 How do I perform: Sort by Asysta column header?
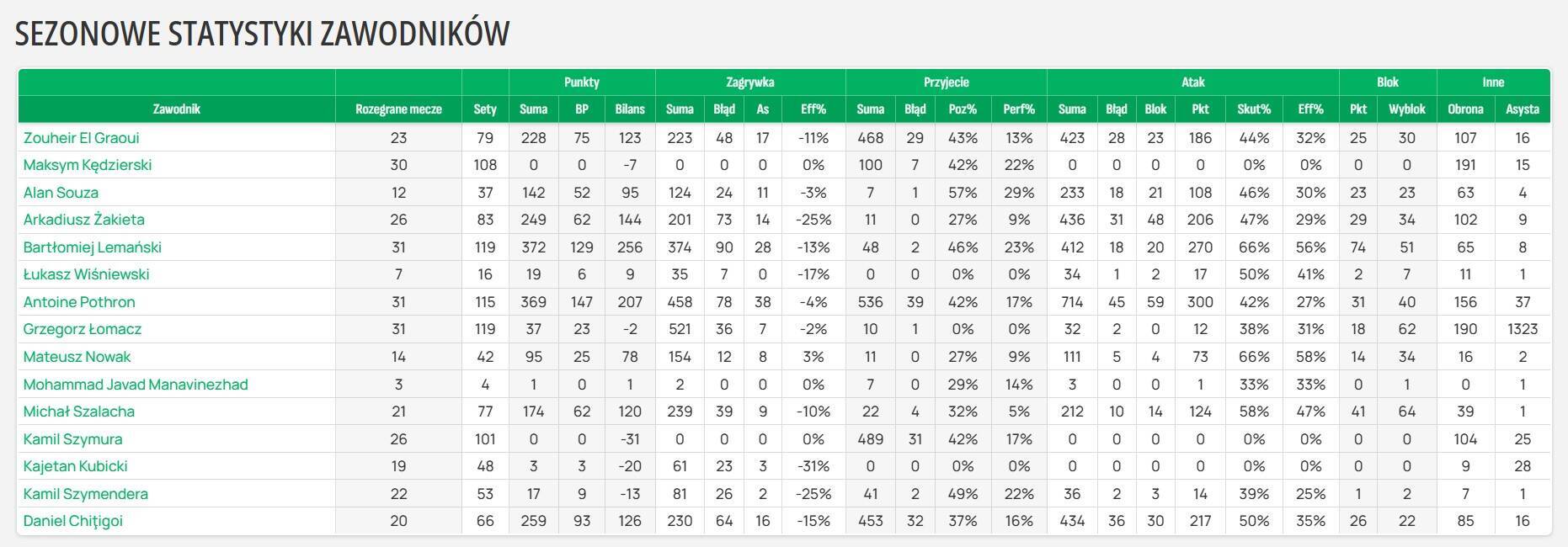point(1523,109)
